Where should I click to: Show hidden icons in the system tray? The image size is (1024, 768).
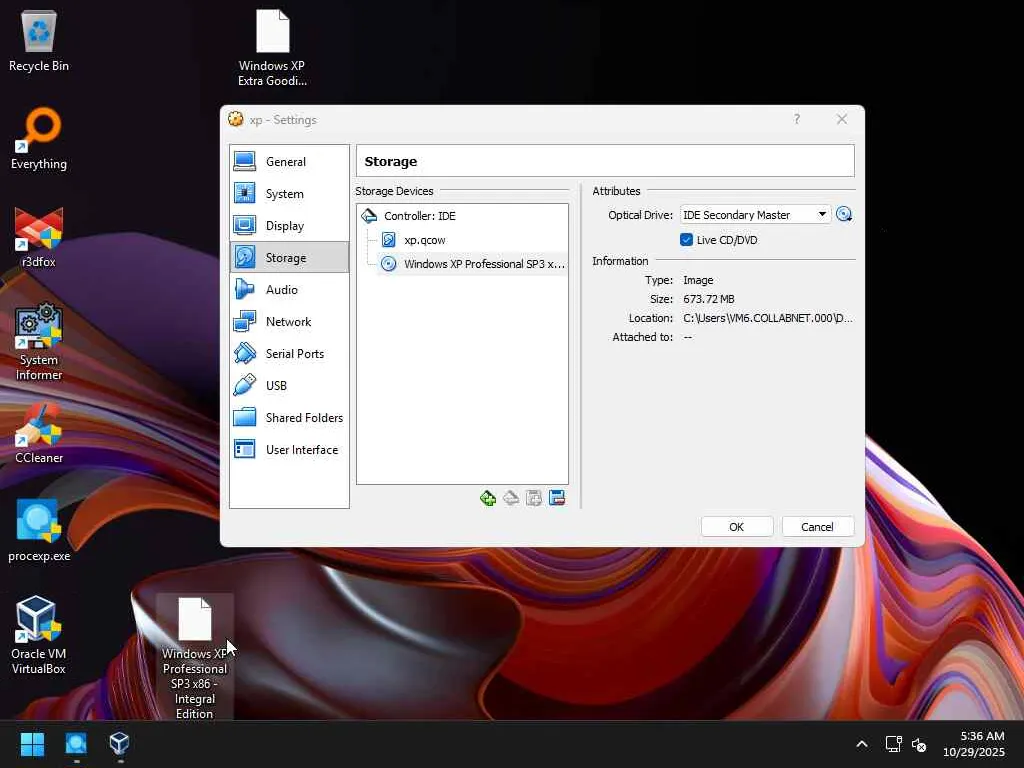(861, 745)
